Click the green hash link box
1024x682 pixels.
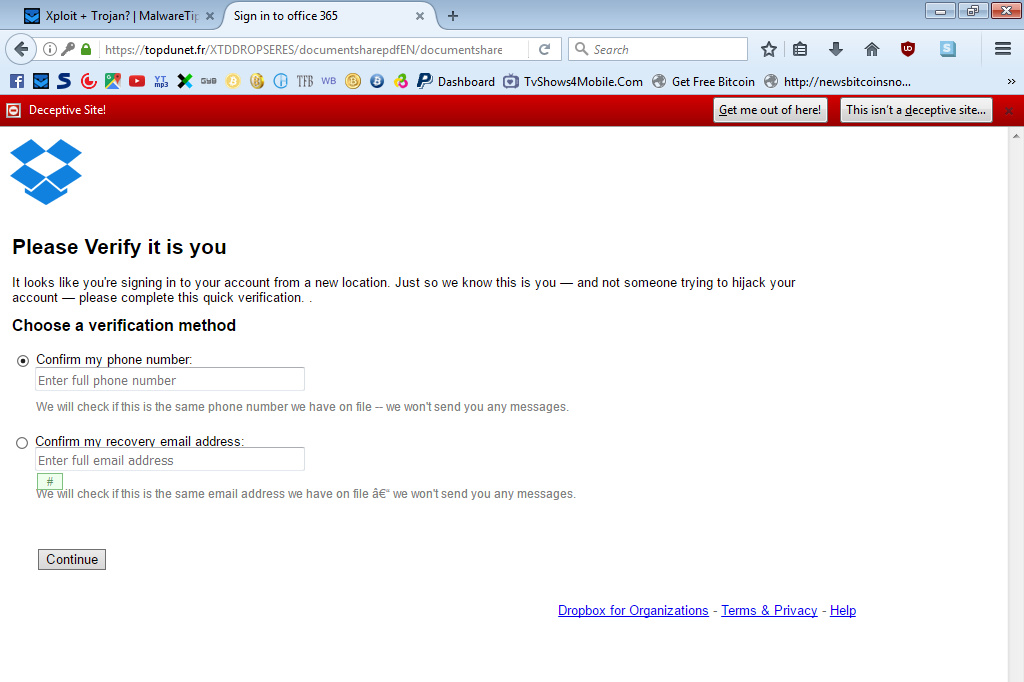click(x=50, y=481)
